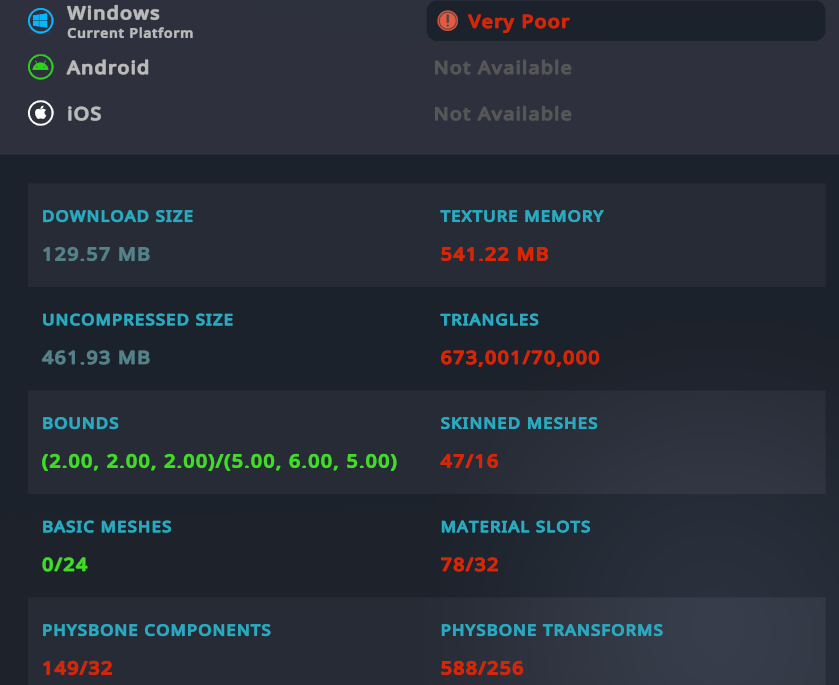Click iOS's Not Available status
The width and height of the screenshot is (839, 685).
[502, 114]
